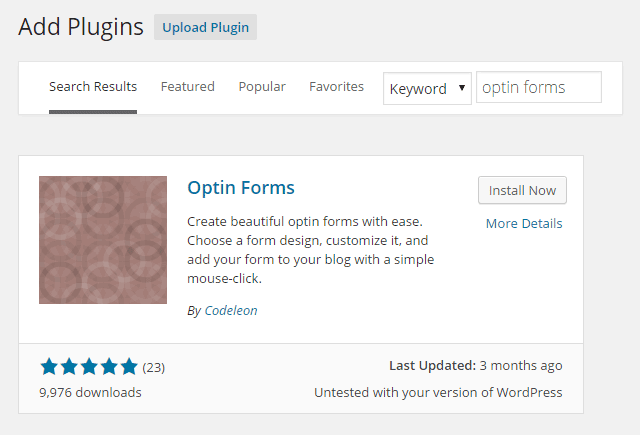Viewport: 640px width, 435px height.
Task: Open the Favorites tab
Action: click(336, 87)
